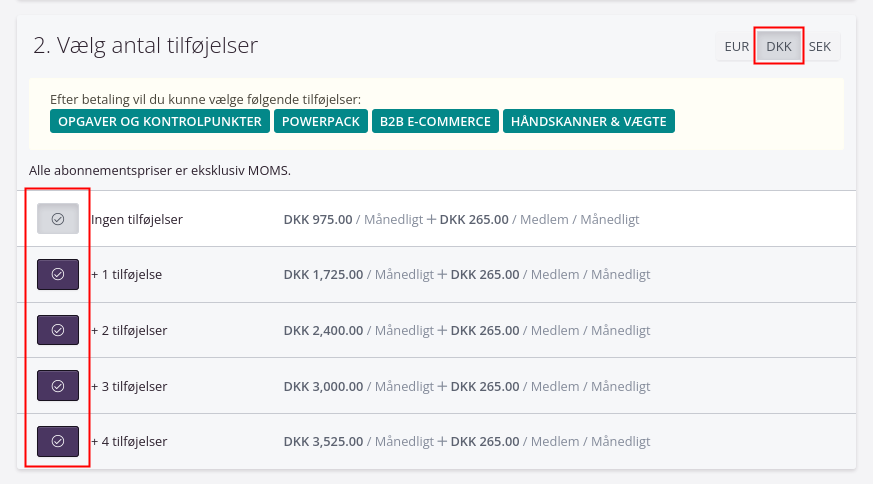This screenshot has height=484, width=873.
Task: Select the checkmark button beside + 3 tilføjelser
Action: [58, 386]
